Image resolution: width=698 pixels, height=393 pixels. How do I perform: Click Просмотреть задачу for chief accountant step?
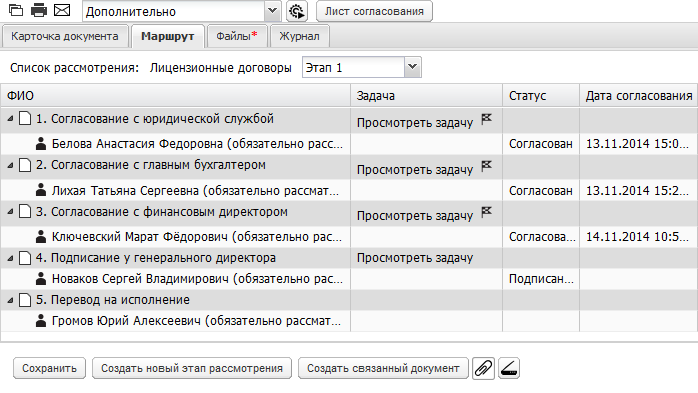click(415, 170)
